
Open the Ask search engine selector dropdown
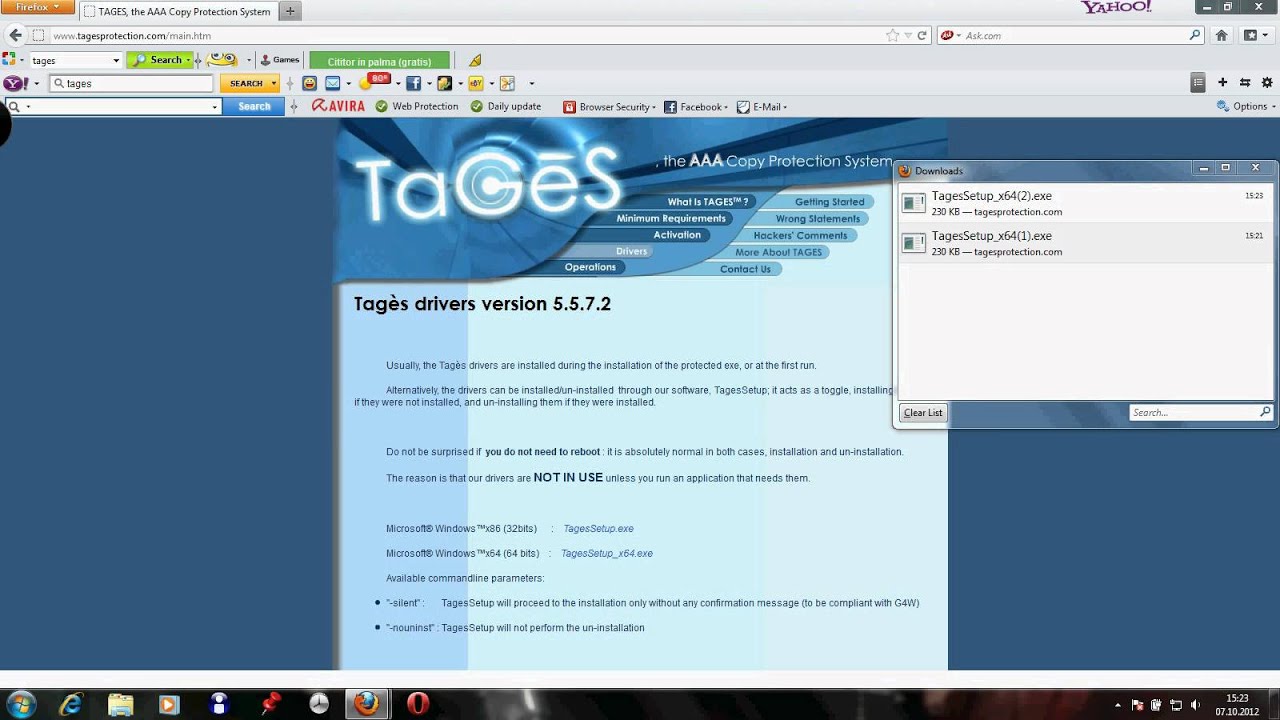951,35
